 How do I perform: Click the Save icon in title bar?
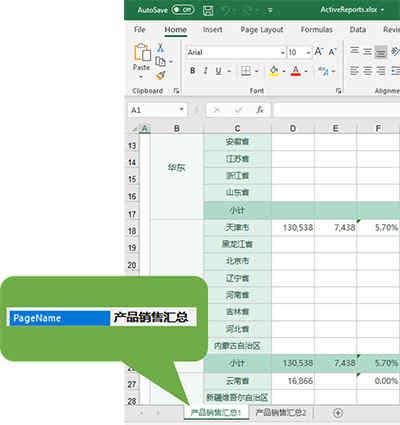click(208, 10)
